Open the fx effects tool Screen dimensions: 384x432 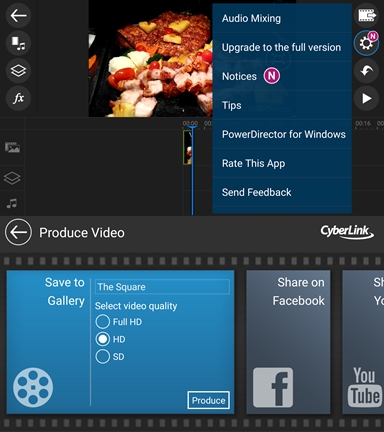(x=18, y=98)
